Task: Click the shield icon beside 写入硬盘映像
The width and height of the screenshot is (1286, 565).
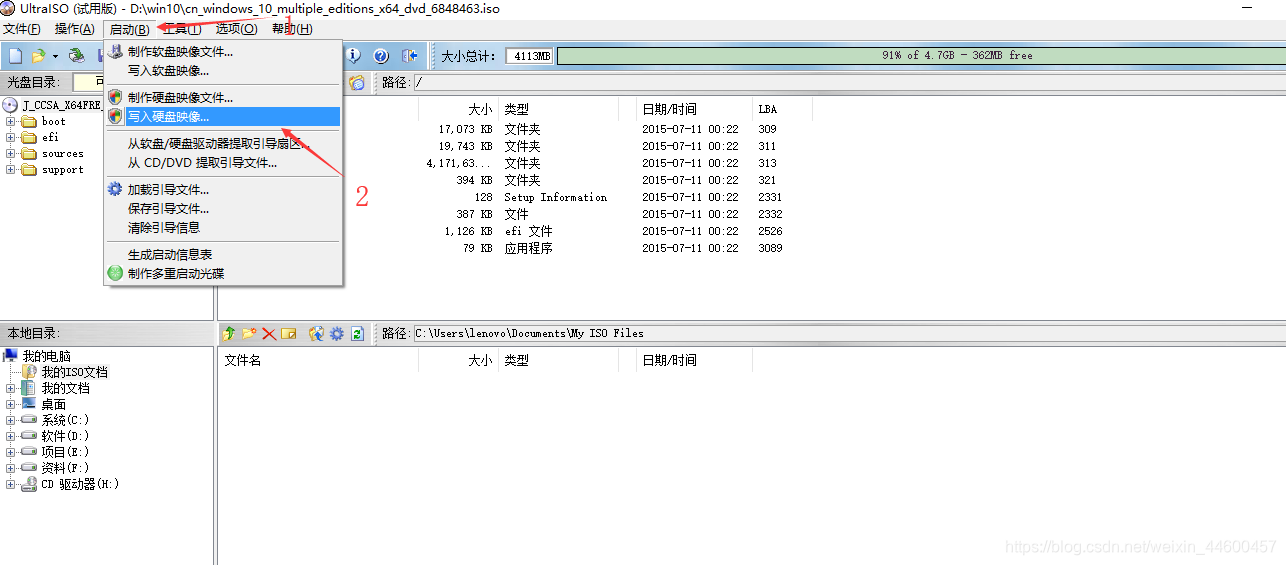Action: [116, 116]
